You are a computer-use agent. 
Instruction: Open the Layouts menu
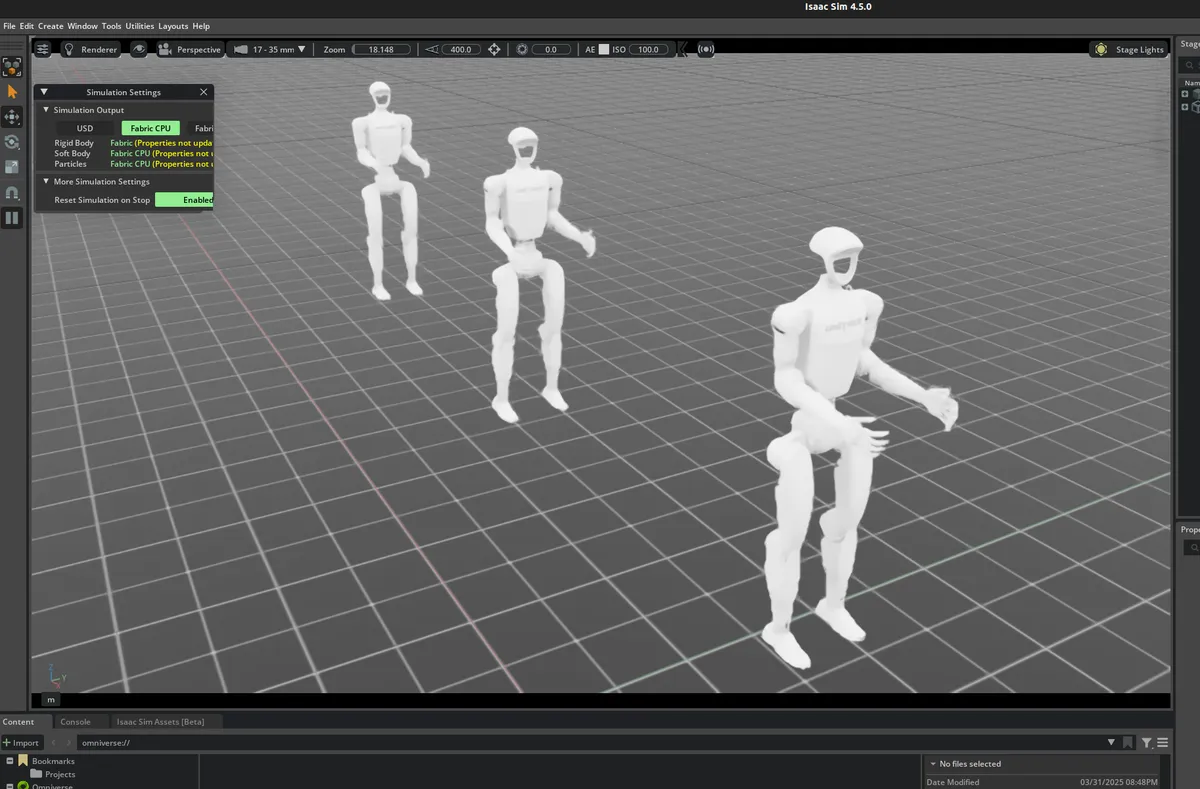(173, 26)
